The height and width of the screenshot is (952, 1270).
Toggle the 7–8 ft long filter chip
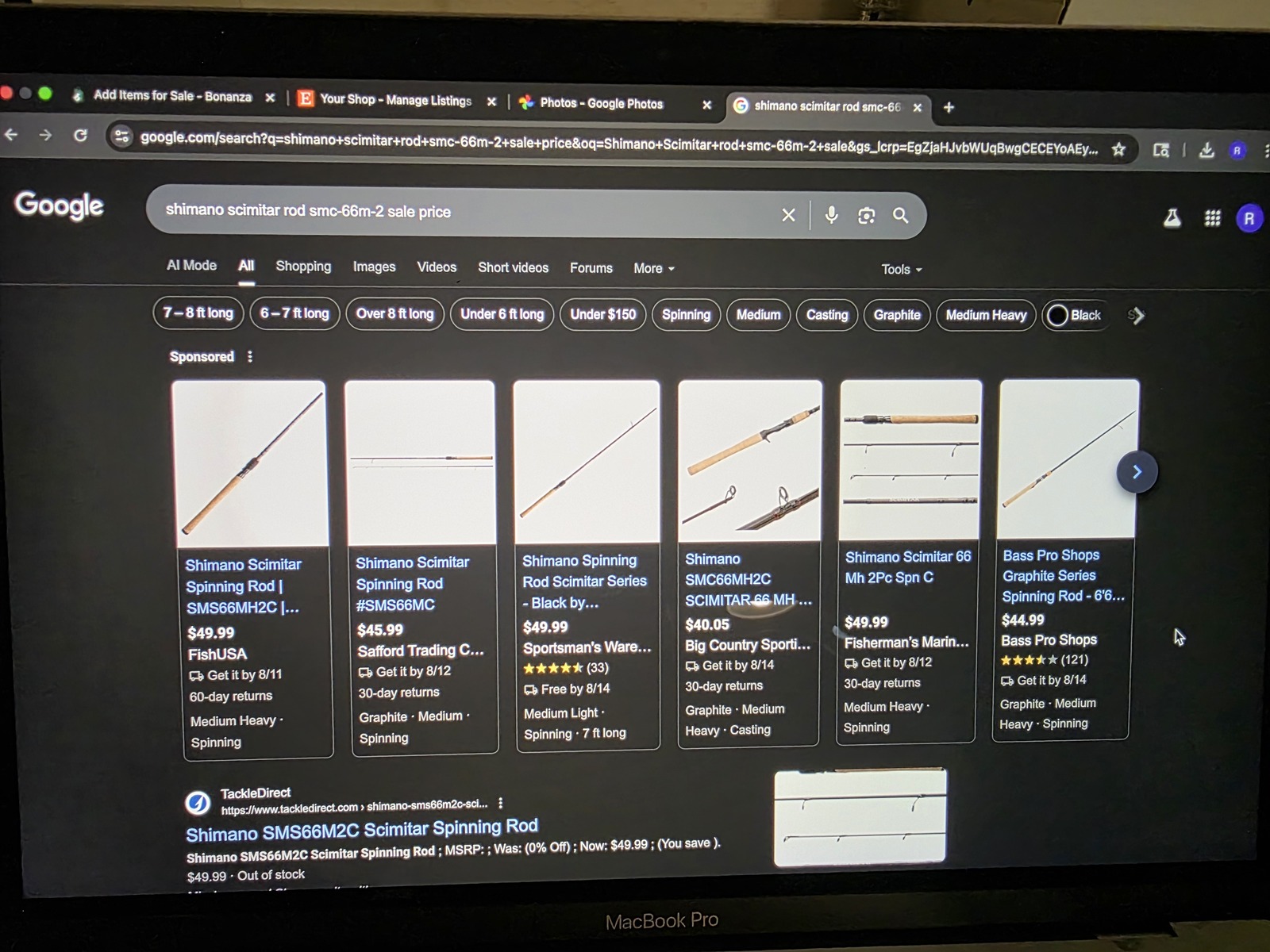click(x=198, y=313)
